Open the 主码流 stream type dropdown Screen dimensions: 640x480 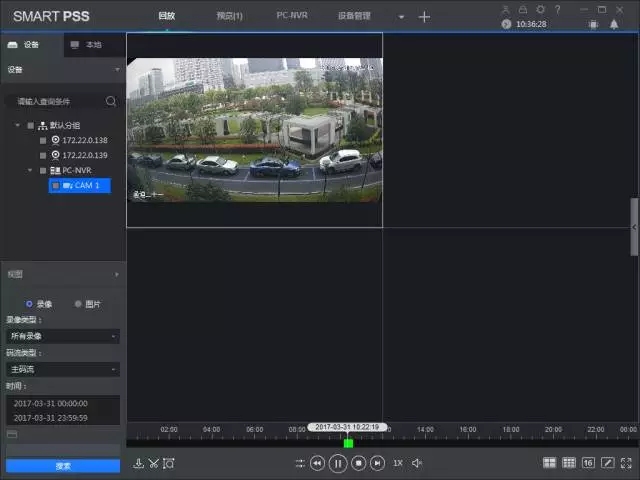pos(63,369)
